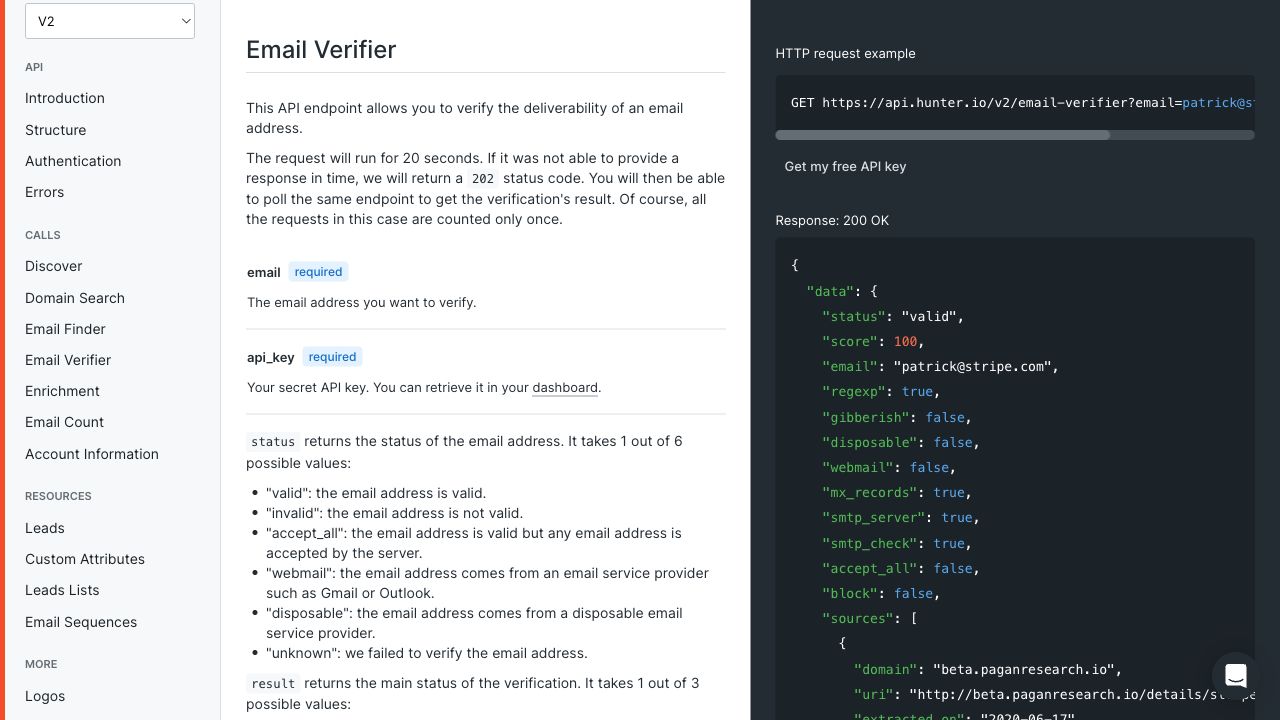Open Account Information docs
Screen dimensions: 1280x720
click(x=92, y=454)
